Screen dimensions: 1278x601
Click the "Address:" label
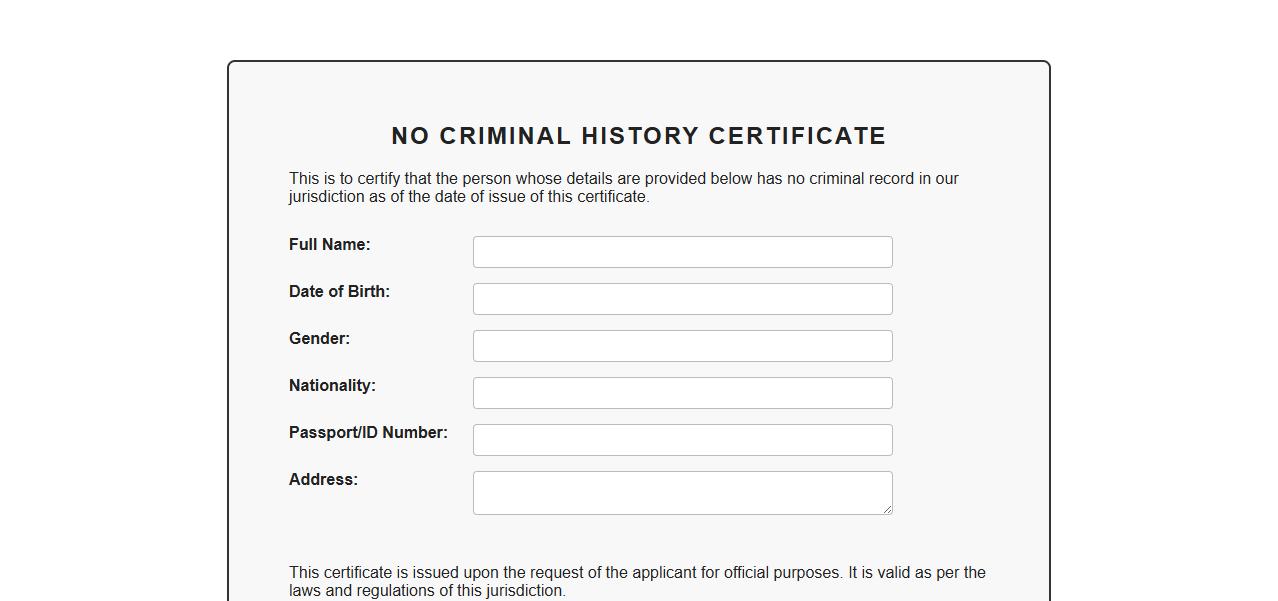pos(323,480)
